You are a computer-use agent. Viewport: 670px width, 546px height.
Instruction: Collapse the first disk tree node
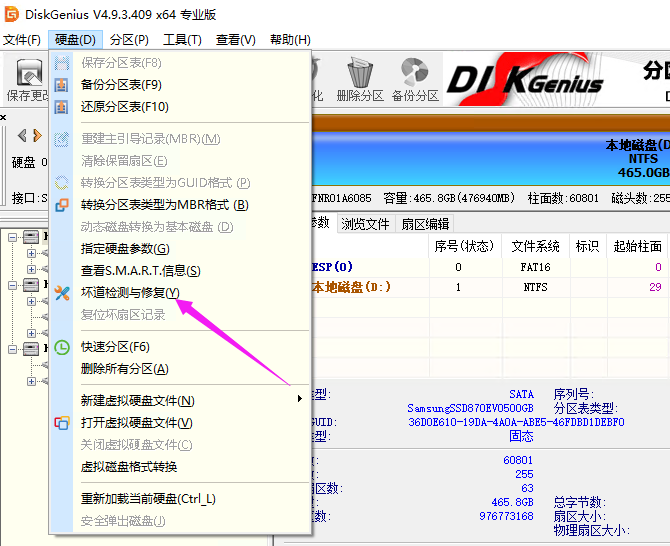tap(12, 237)
